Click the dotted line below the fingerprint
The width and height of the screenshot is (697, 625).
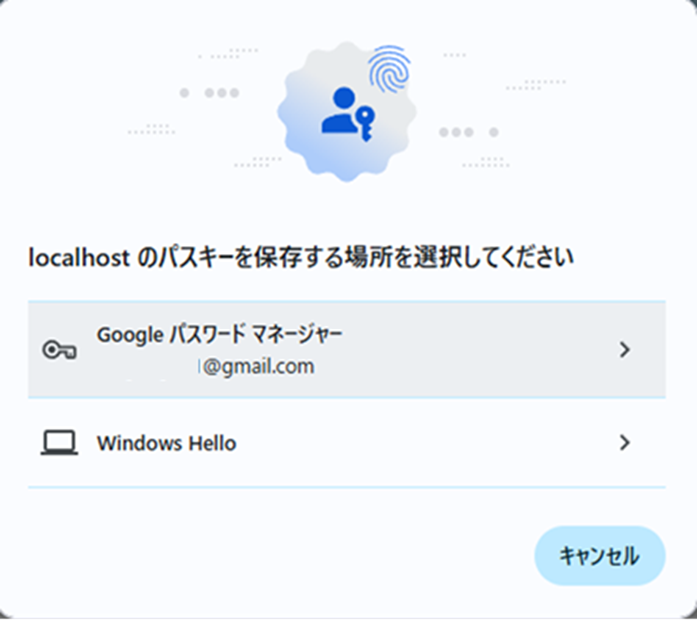tap(486, 162)
